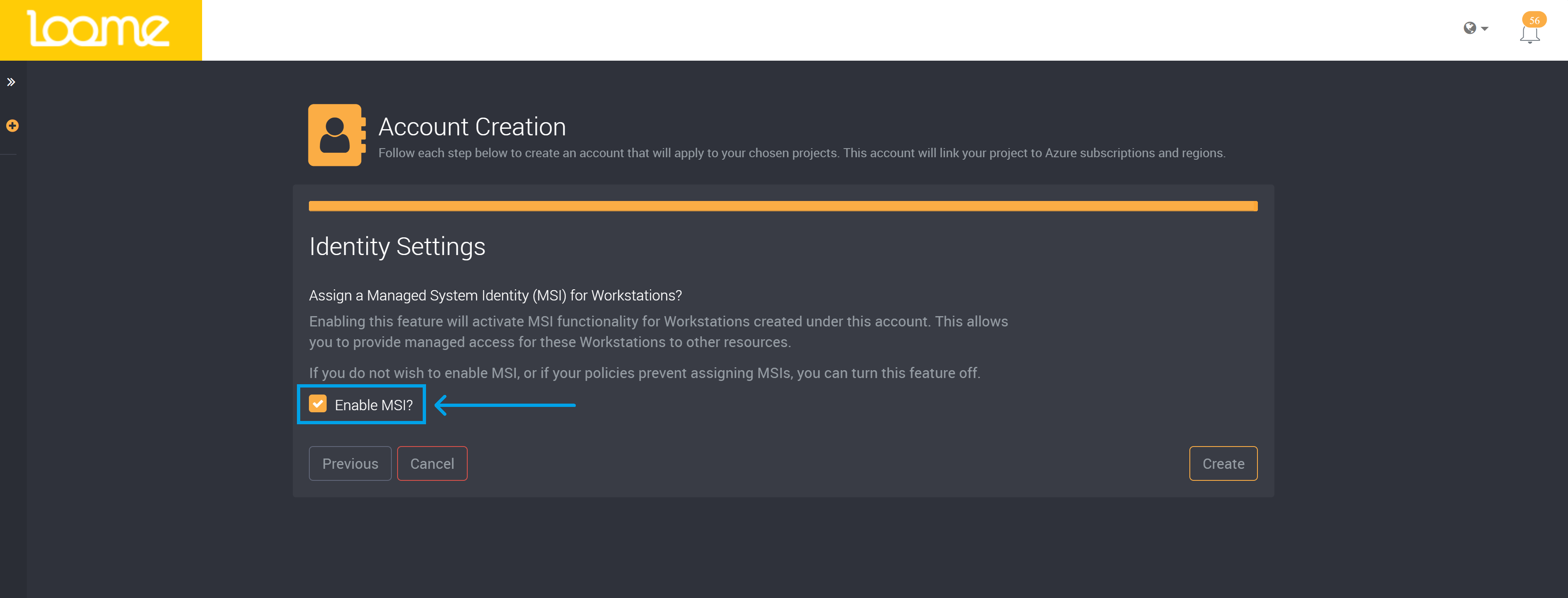Go back with the Previous button
1568x598 pixels.
click(350, 463)
